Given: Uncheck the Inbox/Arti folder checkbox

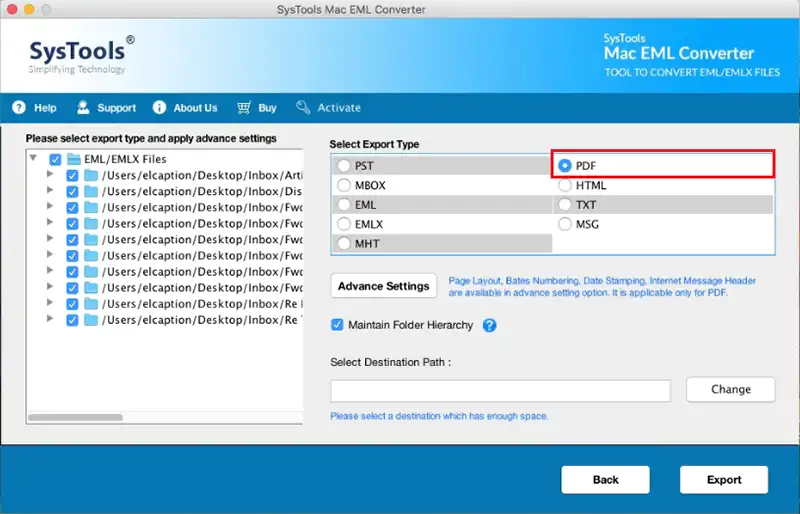Looking at the screenshot, I should point(72,176).
